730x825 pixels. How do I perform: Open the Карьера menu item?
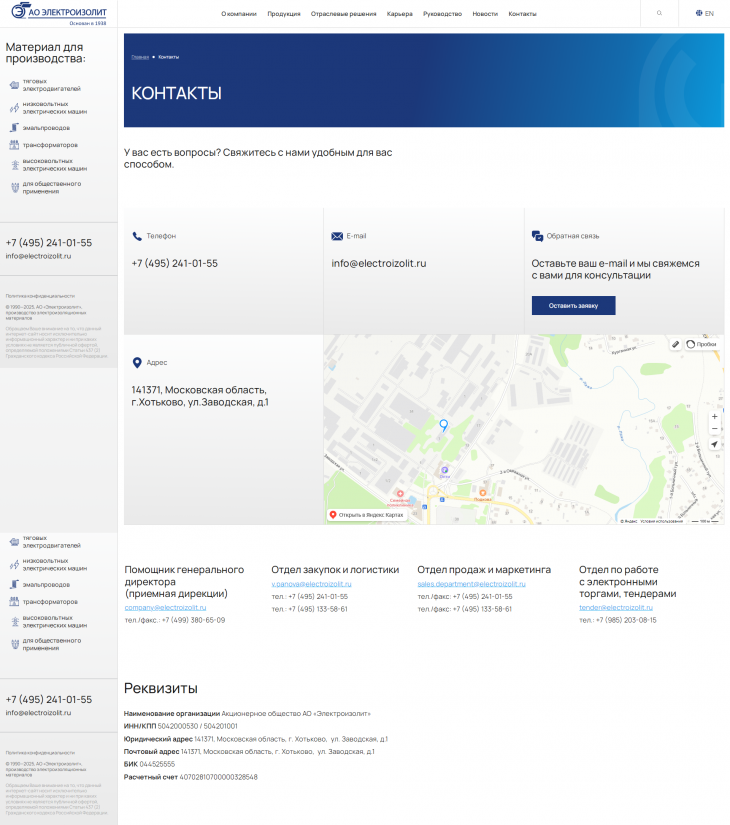[399, 14]
